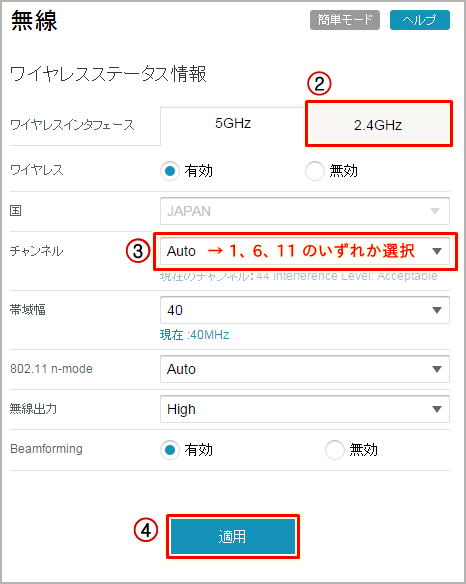
Task: Click the 現在 :40MHz status text
Action: (194, 335)
